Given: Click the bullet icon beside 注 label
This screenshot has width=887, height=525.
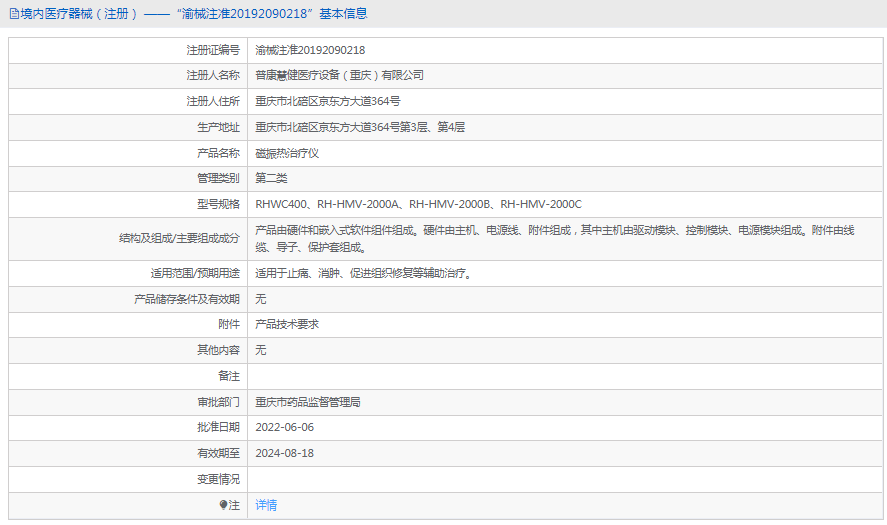Looking at the screenshot, I should click(223, 505).
